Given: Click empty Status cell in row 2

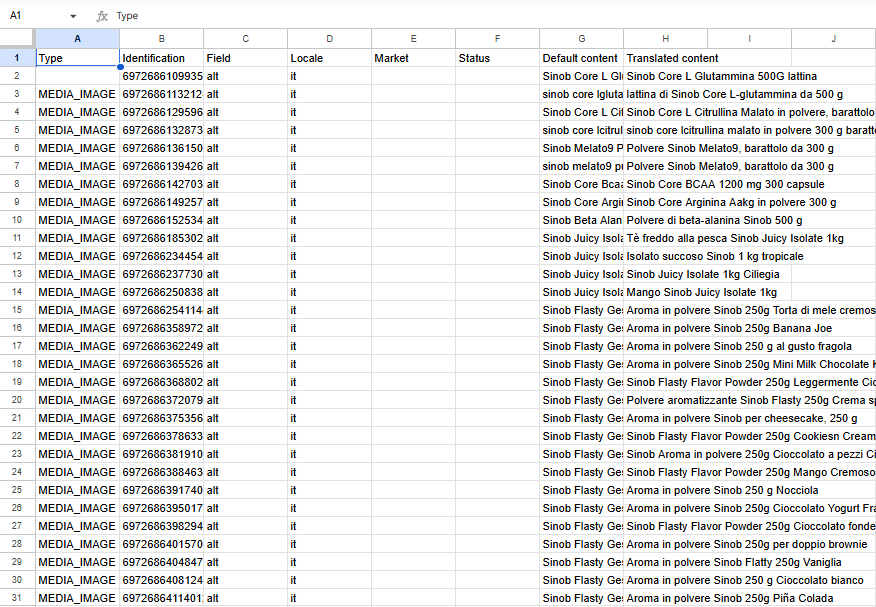Looking at the screenshot, I should (497, 76).
